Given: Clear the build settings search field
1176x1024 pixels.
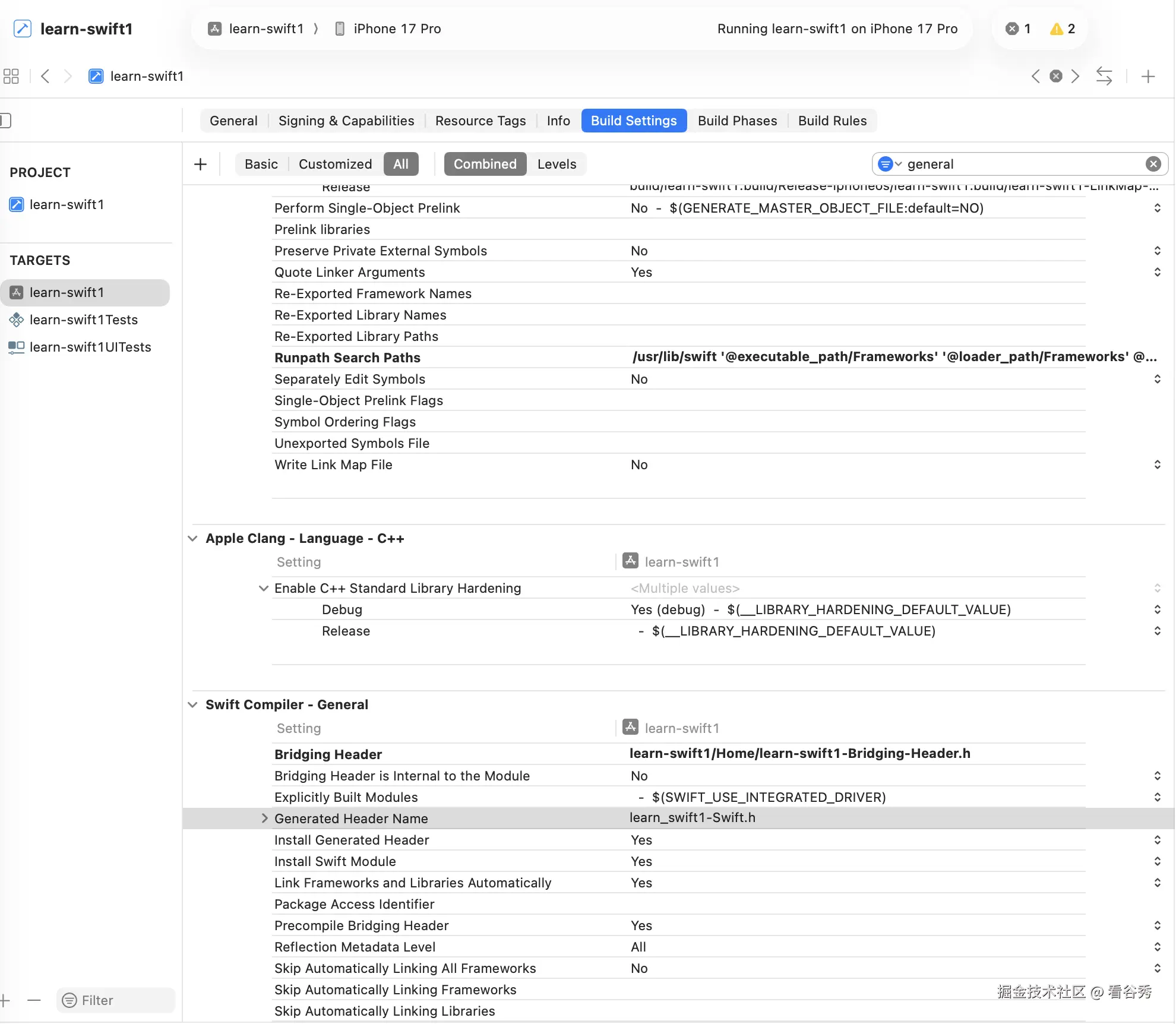Looking at the screenshot, I should tap(1153, 164).
